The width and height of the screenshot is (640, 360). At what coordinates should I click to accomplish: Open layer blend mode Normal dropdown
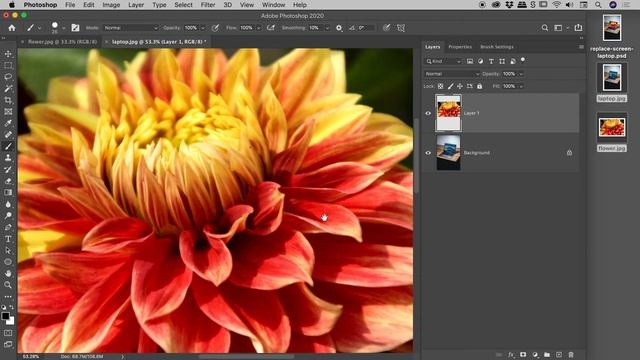(x=452, y=74)
